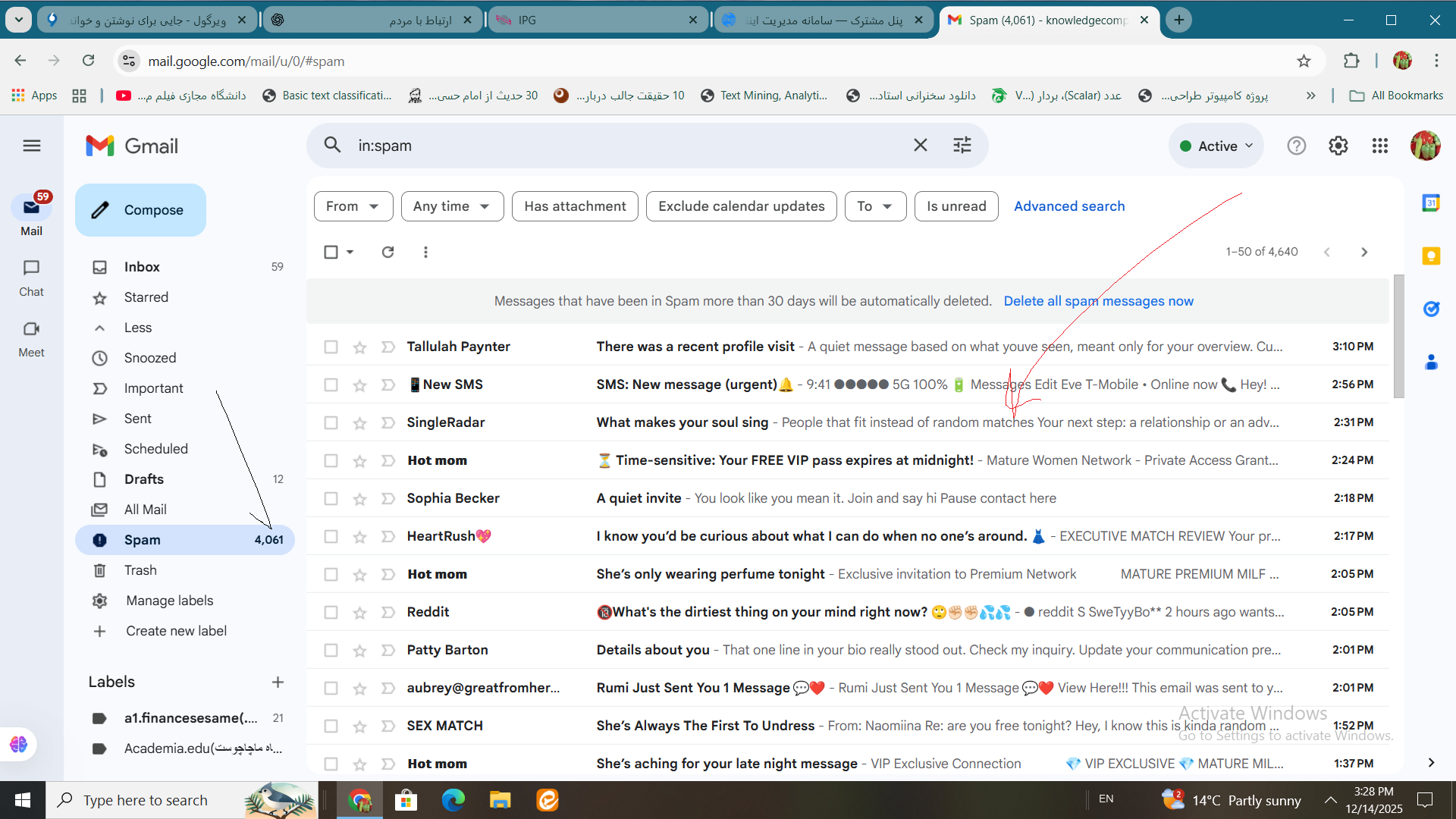
Task: Open Google Keep side panel icon
Action: pos(1430,256)
